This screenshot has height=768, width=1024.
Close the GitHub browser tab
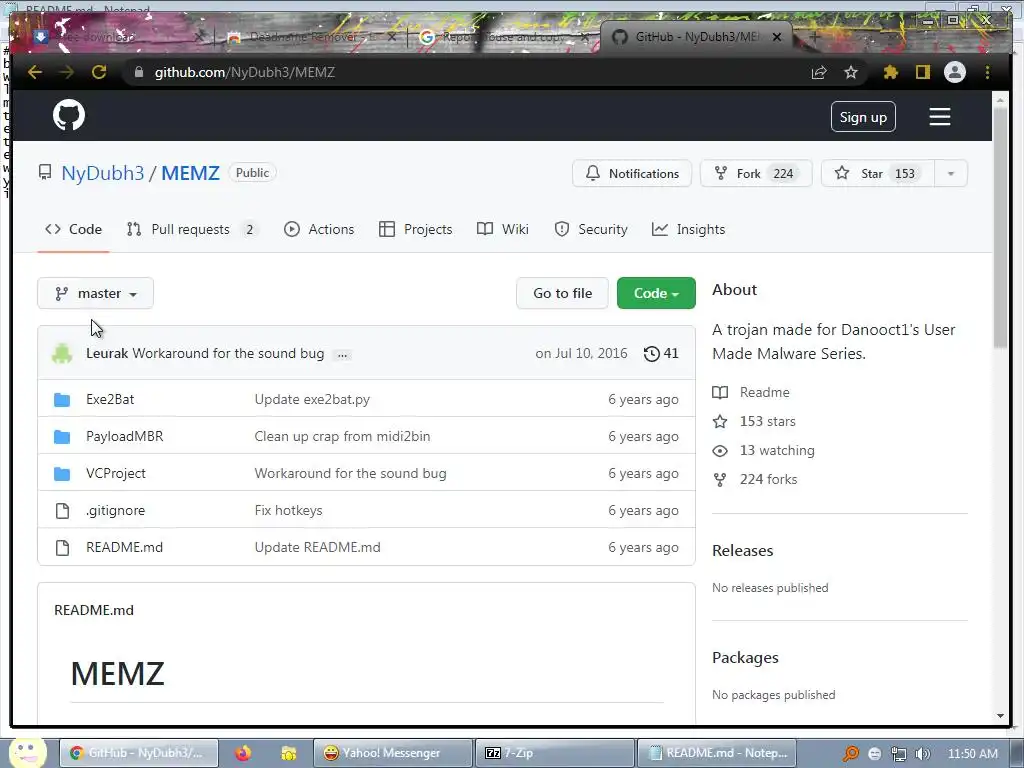(x=777, y=37)
